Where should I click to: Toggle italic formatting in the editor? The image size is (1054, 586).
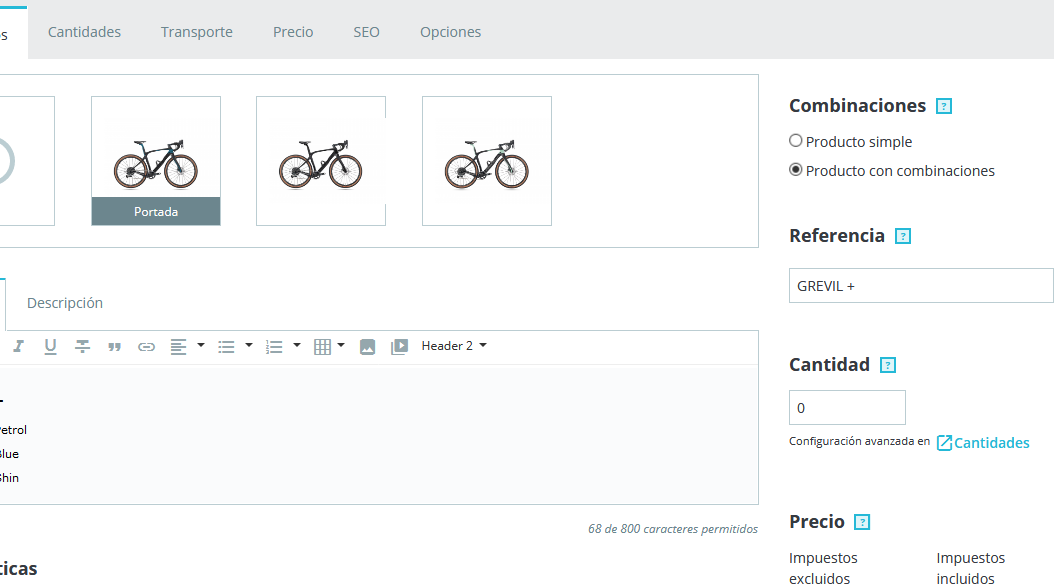click(19, 346)
